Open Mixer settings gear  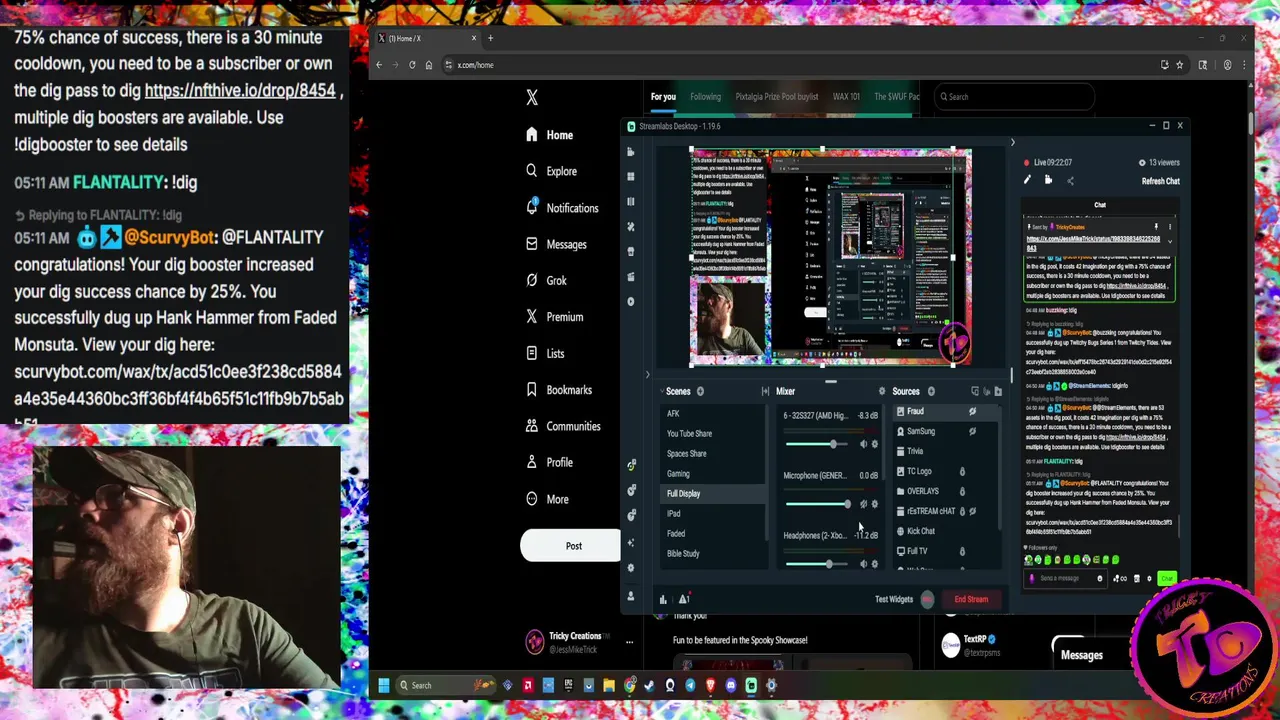[881, 391]
